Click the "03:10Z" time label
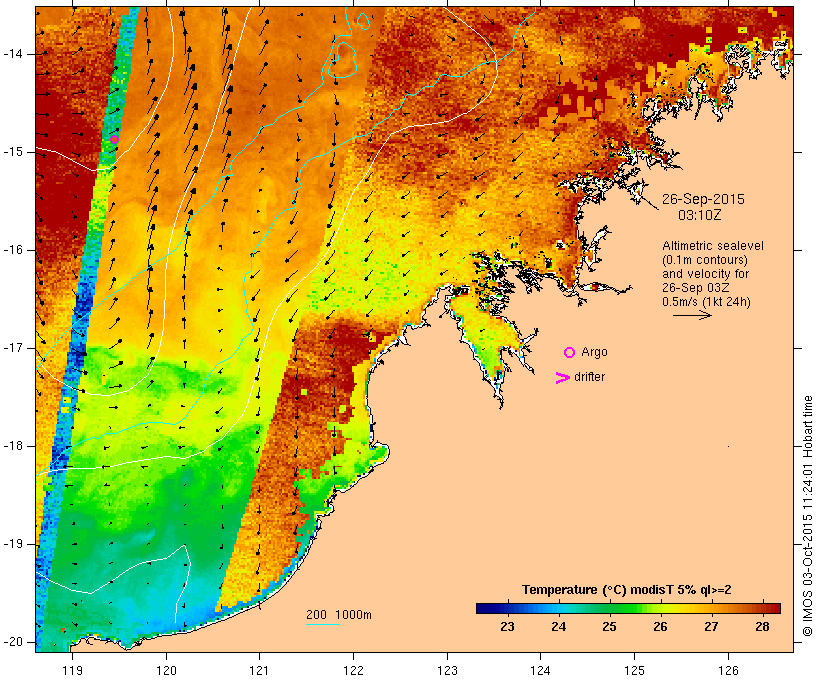Viewport: 820px width, 680px height. (700, 215)
